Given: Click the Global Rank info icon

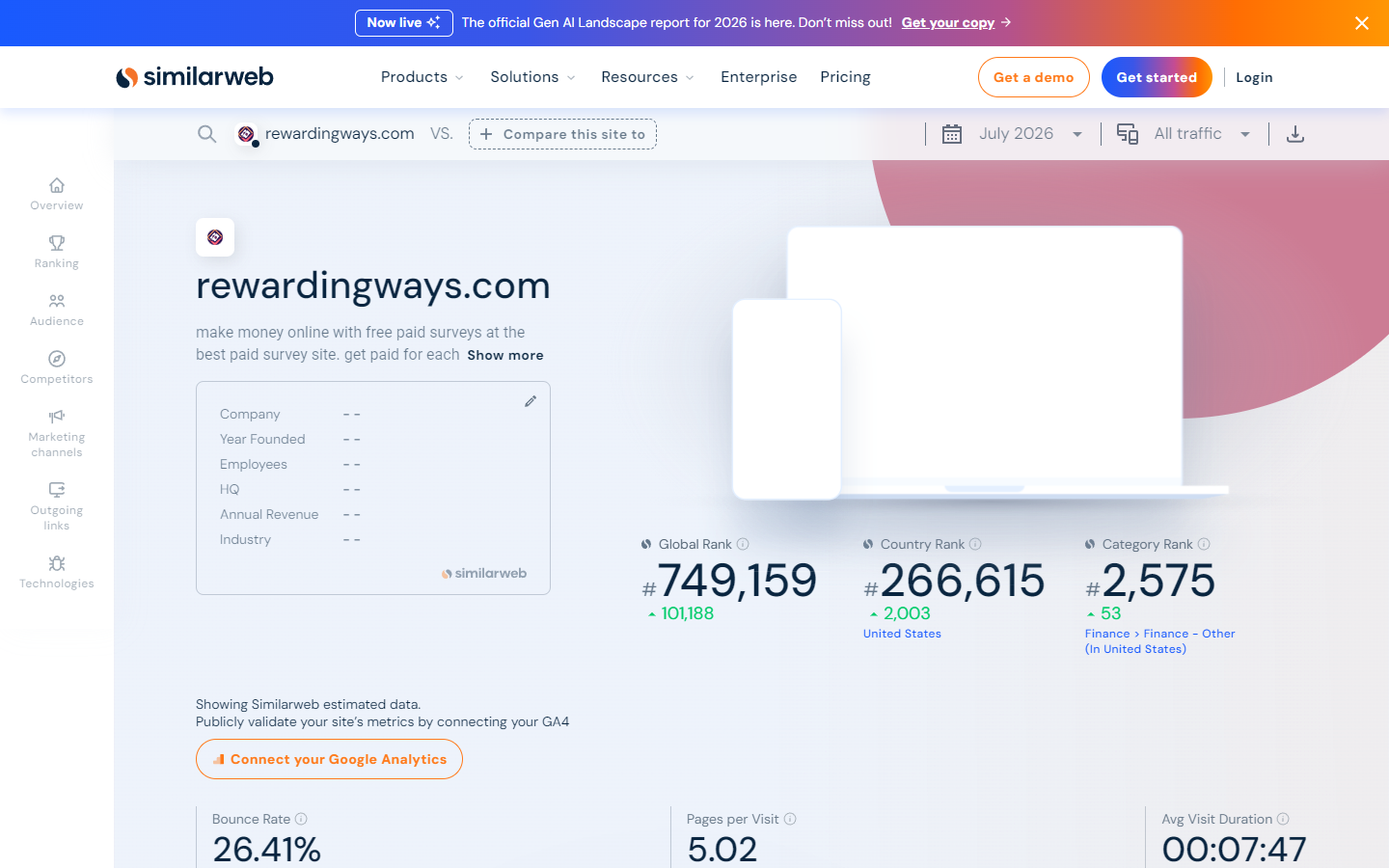Looking at the screenshot, I should (x=743, y=544).
